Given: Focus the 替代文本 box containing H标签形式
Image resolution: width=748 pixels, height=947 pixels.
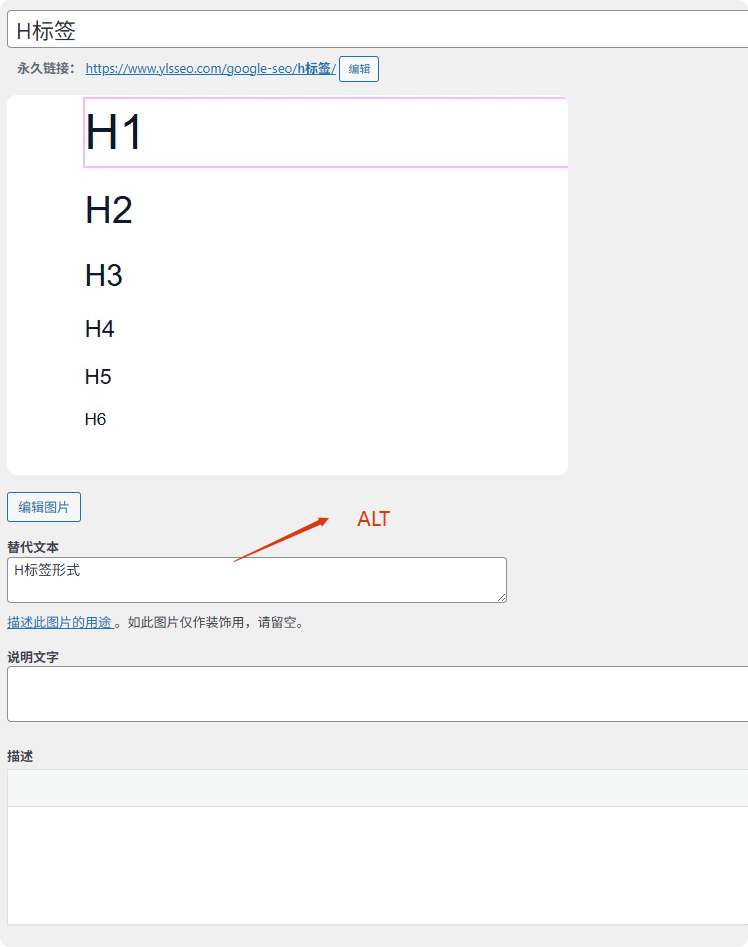Looking at the screenshot, I should coord(256,580).
